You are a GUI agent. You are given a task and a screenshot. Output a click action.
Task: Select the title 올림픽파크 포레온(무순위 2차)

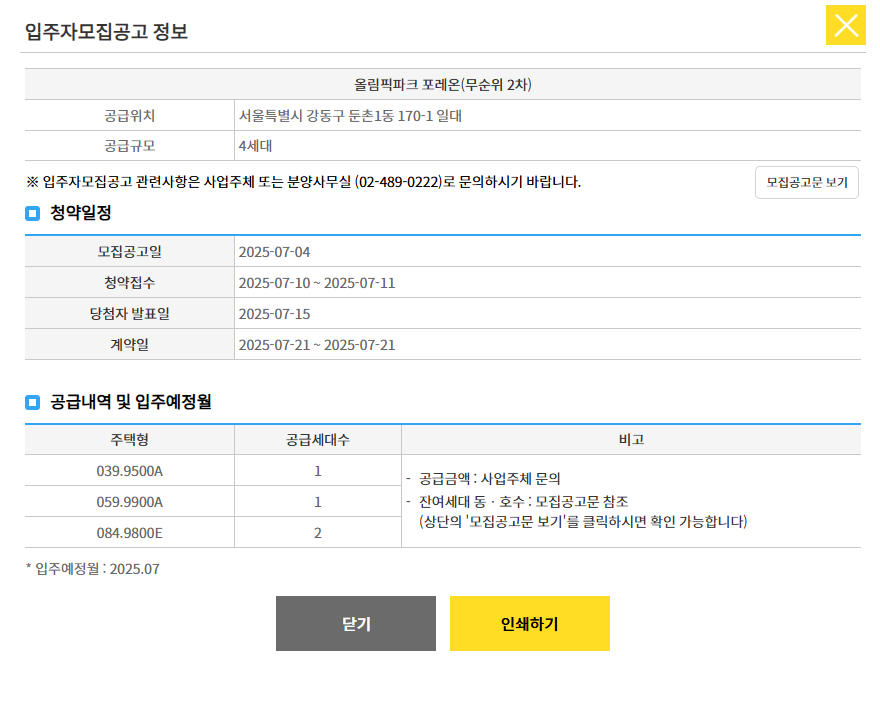click(x=443, y=85)
